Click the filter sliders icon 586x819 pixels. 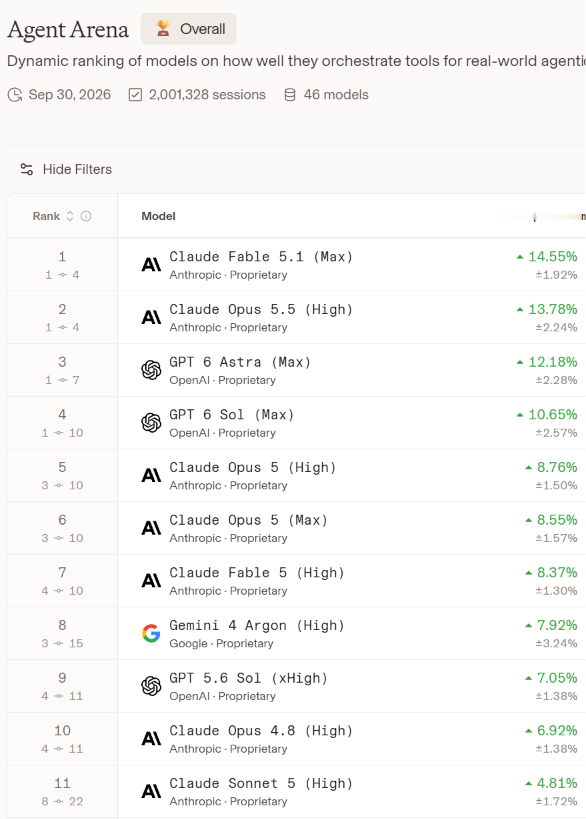pyautogui.click(x=27, y=169)
